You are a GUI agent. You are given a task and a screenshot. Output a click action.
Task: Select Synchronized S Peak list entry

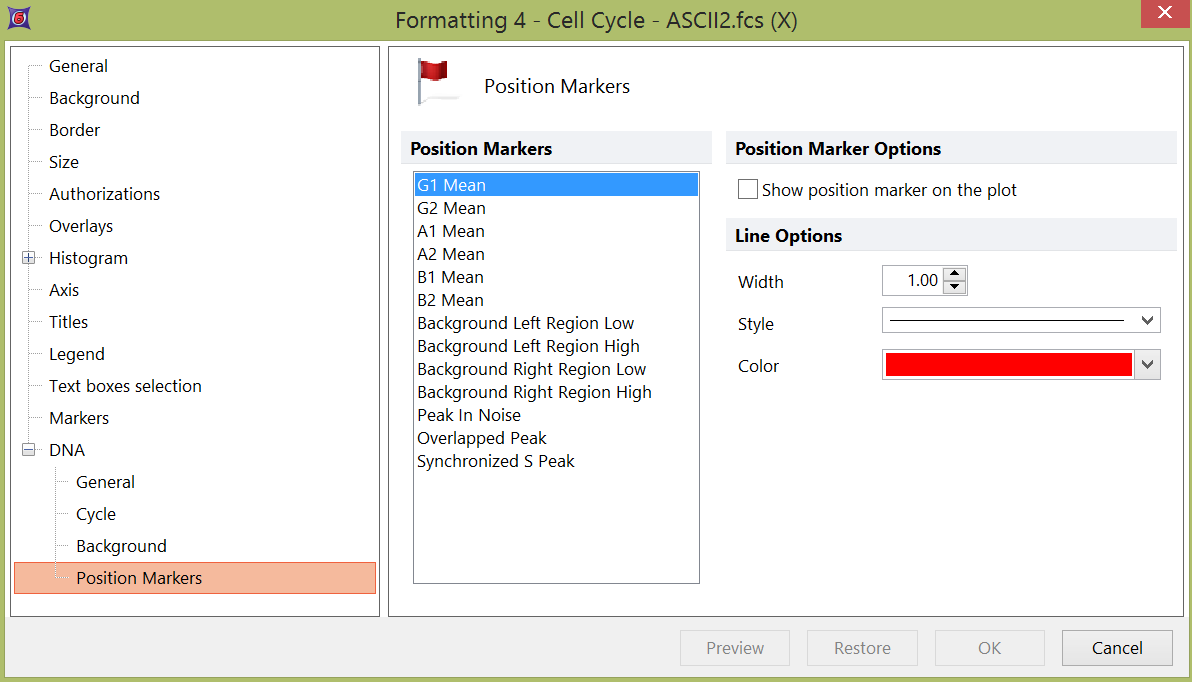(x=496, y=461)
